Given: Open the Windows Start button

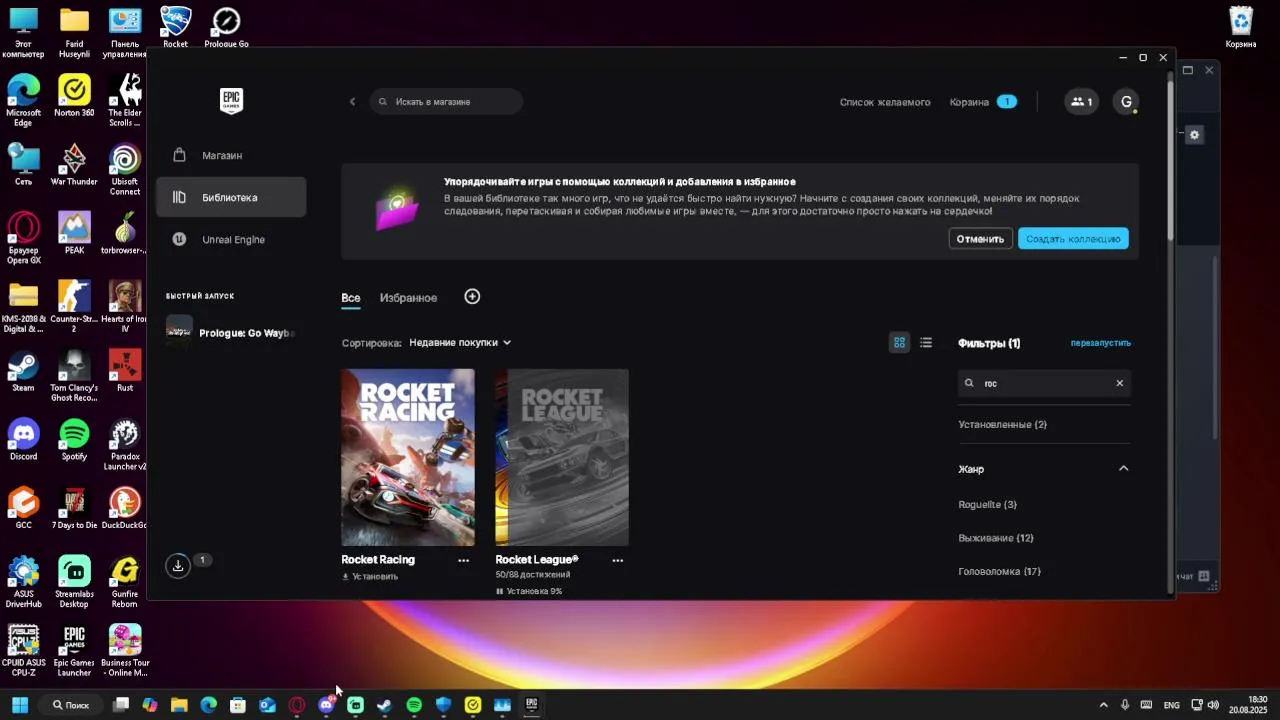Looking at the screenshot, I should [20, 705].
